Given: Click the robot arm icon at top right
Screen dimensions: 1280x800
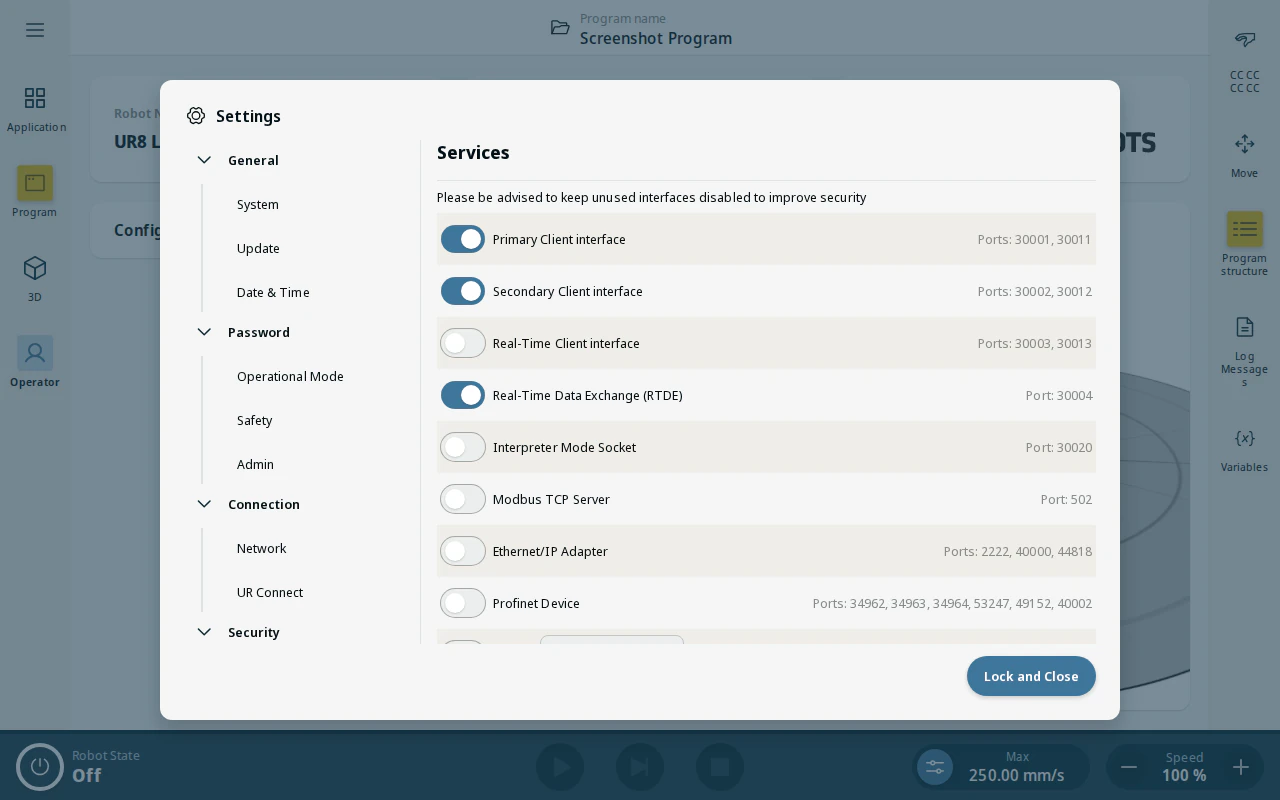Looking at the screenshot, I should pyautogui.click(x=1245, y=40).
